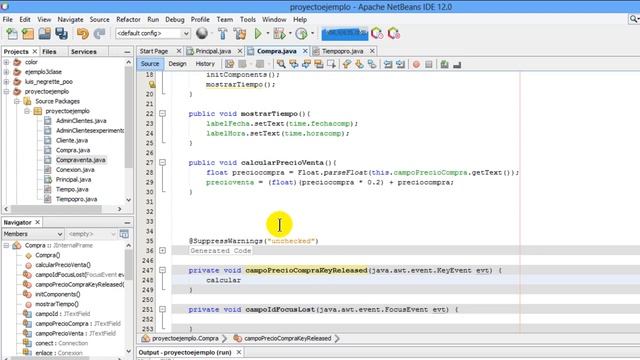Screen dimensions: 640x360
Task: Switch to the Principal.java tab
Action: 213,51
